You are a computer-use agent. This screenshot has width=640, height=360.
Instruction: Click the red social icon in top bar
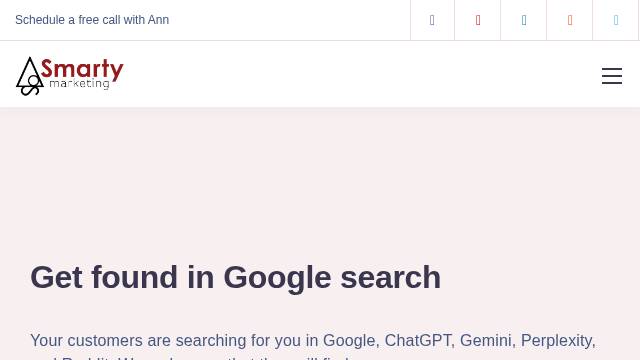(478, 20)
